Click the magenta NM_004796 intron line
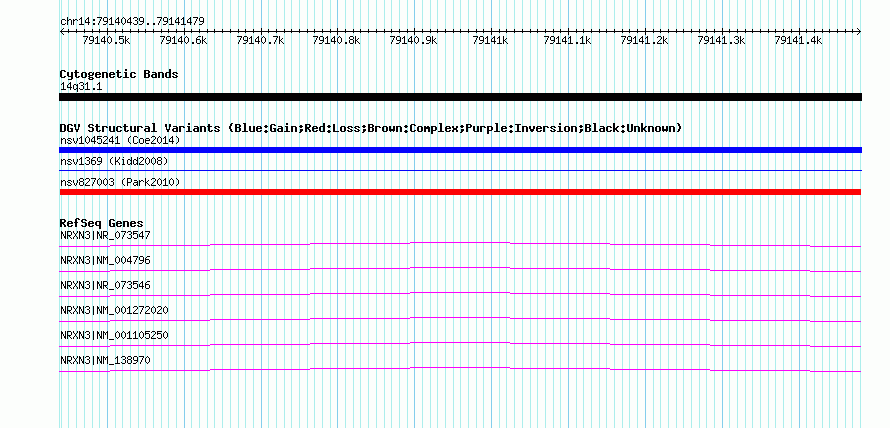 click(x=460, y=267)
